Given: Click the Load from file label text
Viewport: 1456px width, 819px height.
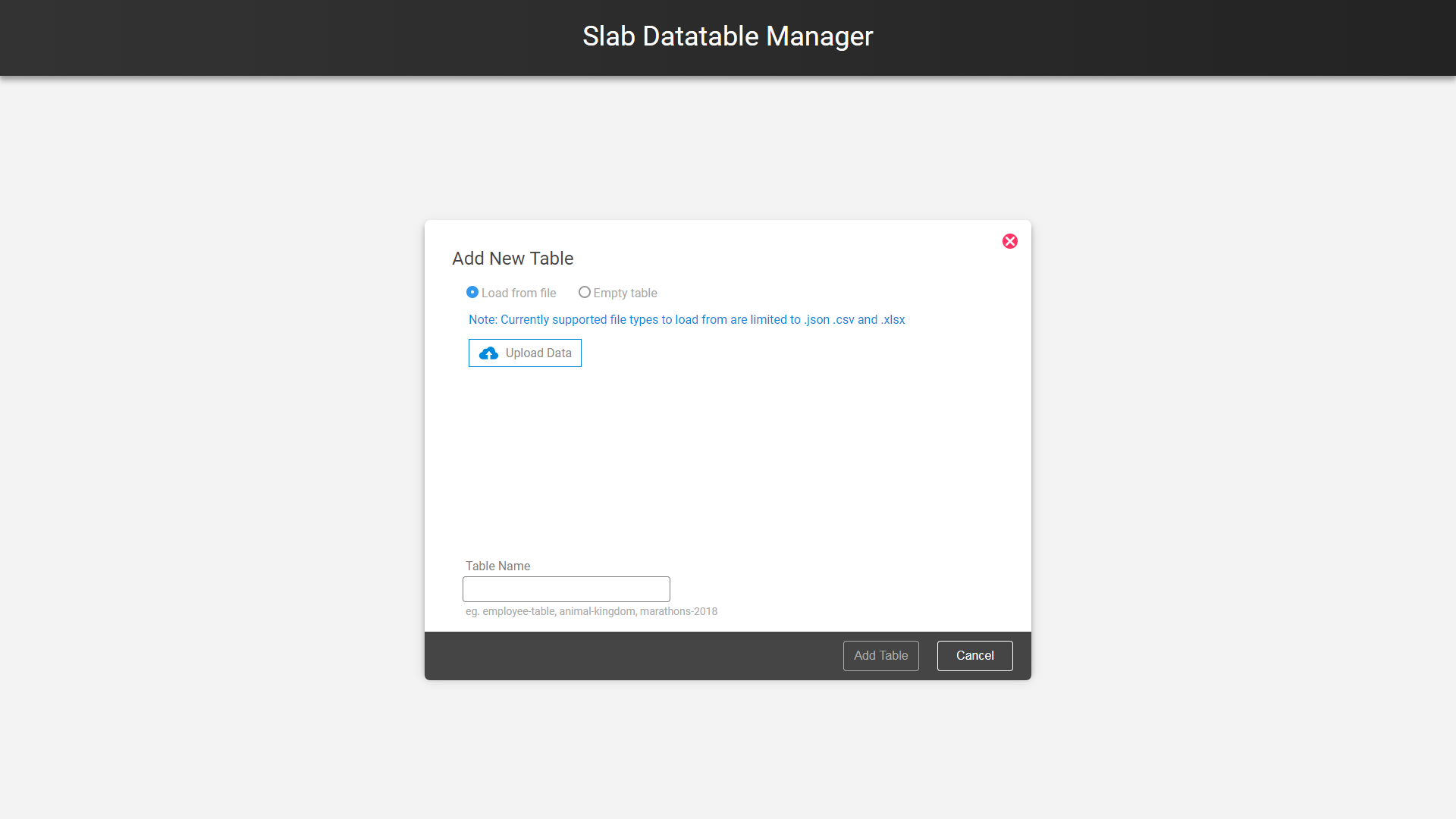Looking at the screenshot, I should 519,293.
